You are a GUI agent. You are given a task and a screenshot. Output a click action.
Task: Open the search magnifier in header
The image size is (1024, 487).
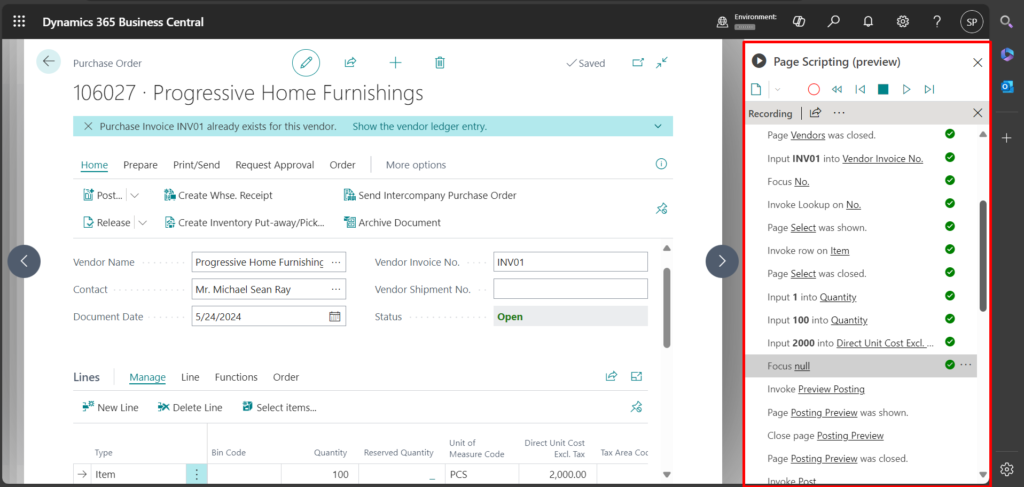click(x=833, y=22)
